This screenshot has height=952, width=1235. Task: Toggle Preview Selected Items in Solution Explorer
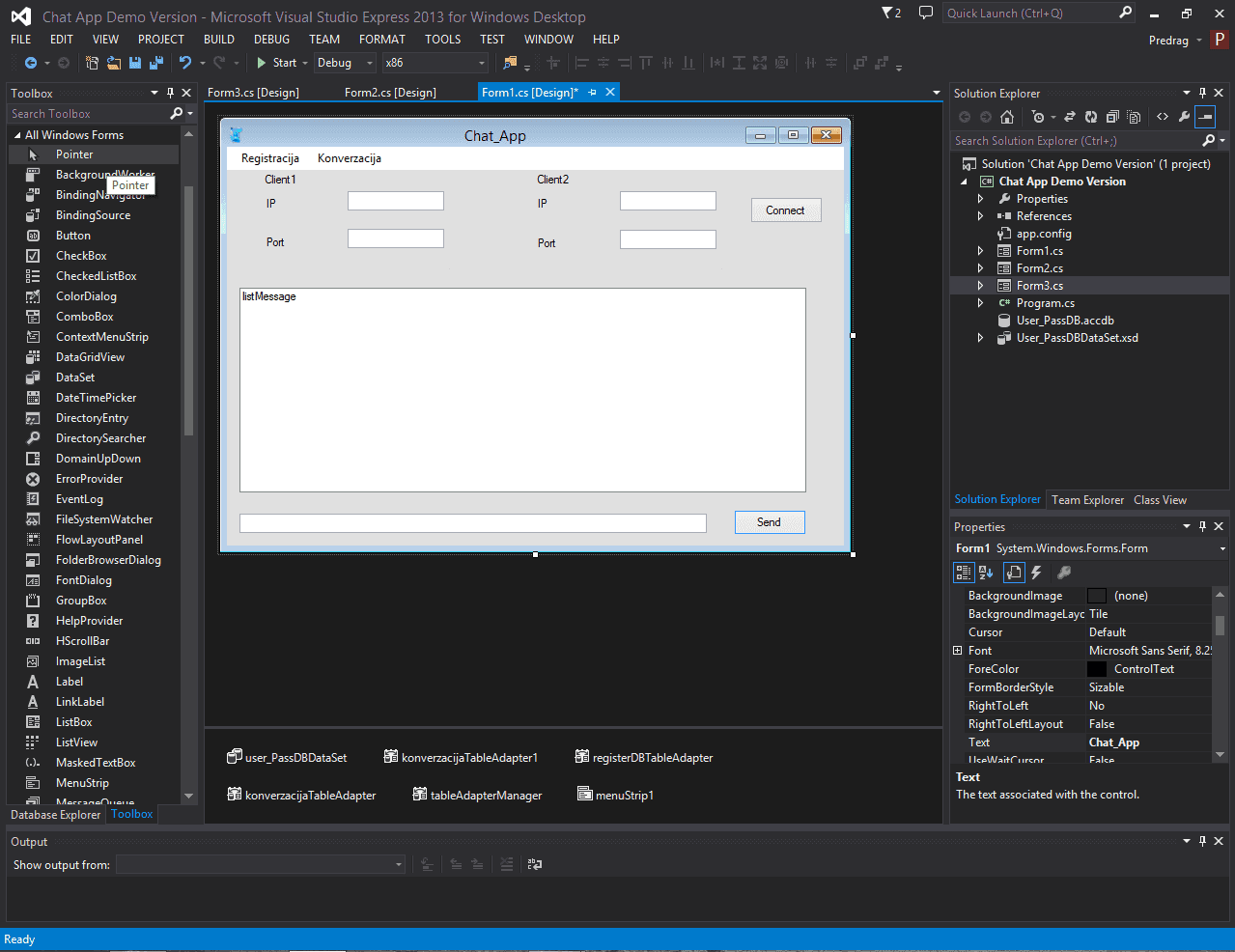click(1205, 117)
